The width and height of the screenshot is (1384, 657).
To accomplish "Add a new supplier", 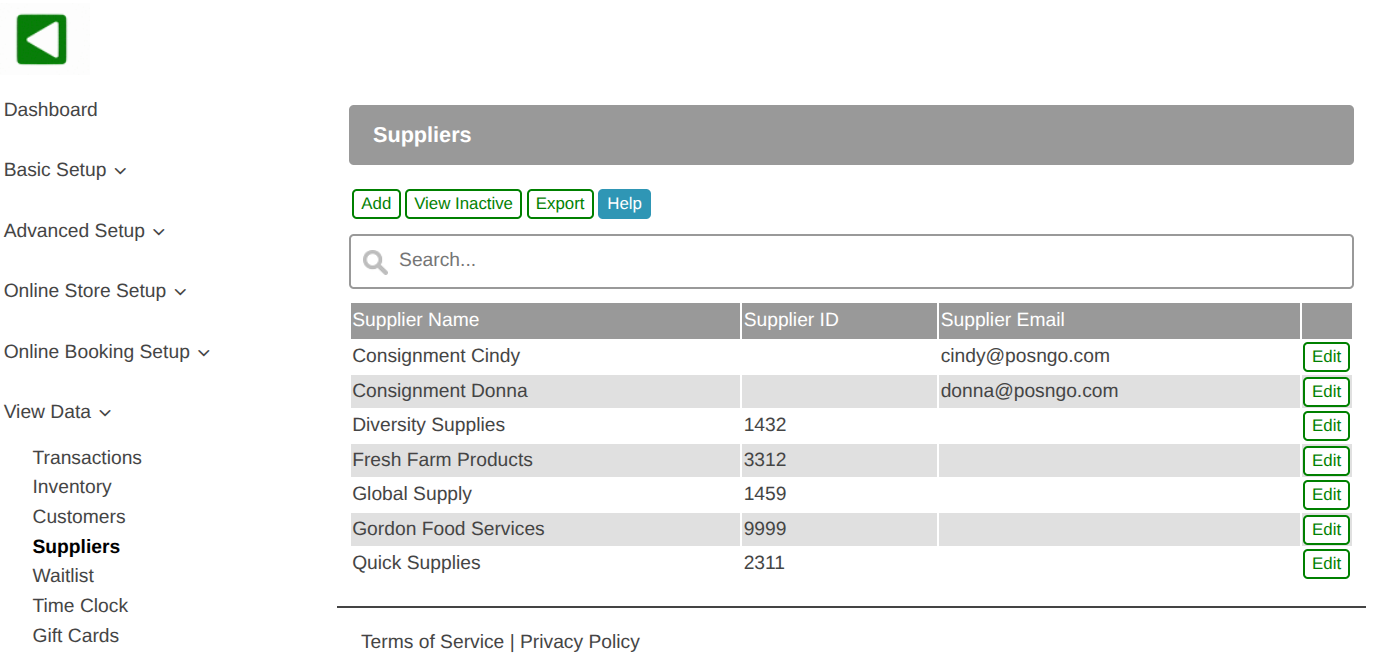I will [x=376, y=204].
